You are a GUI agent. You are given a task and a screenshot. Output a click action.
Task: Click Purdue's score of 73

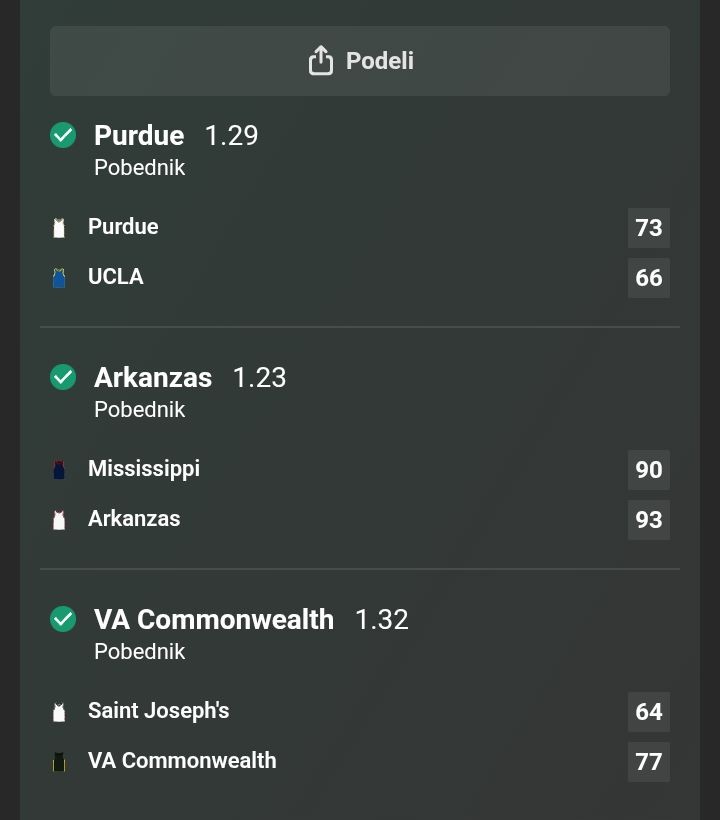click(x=649, y=228)
